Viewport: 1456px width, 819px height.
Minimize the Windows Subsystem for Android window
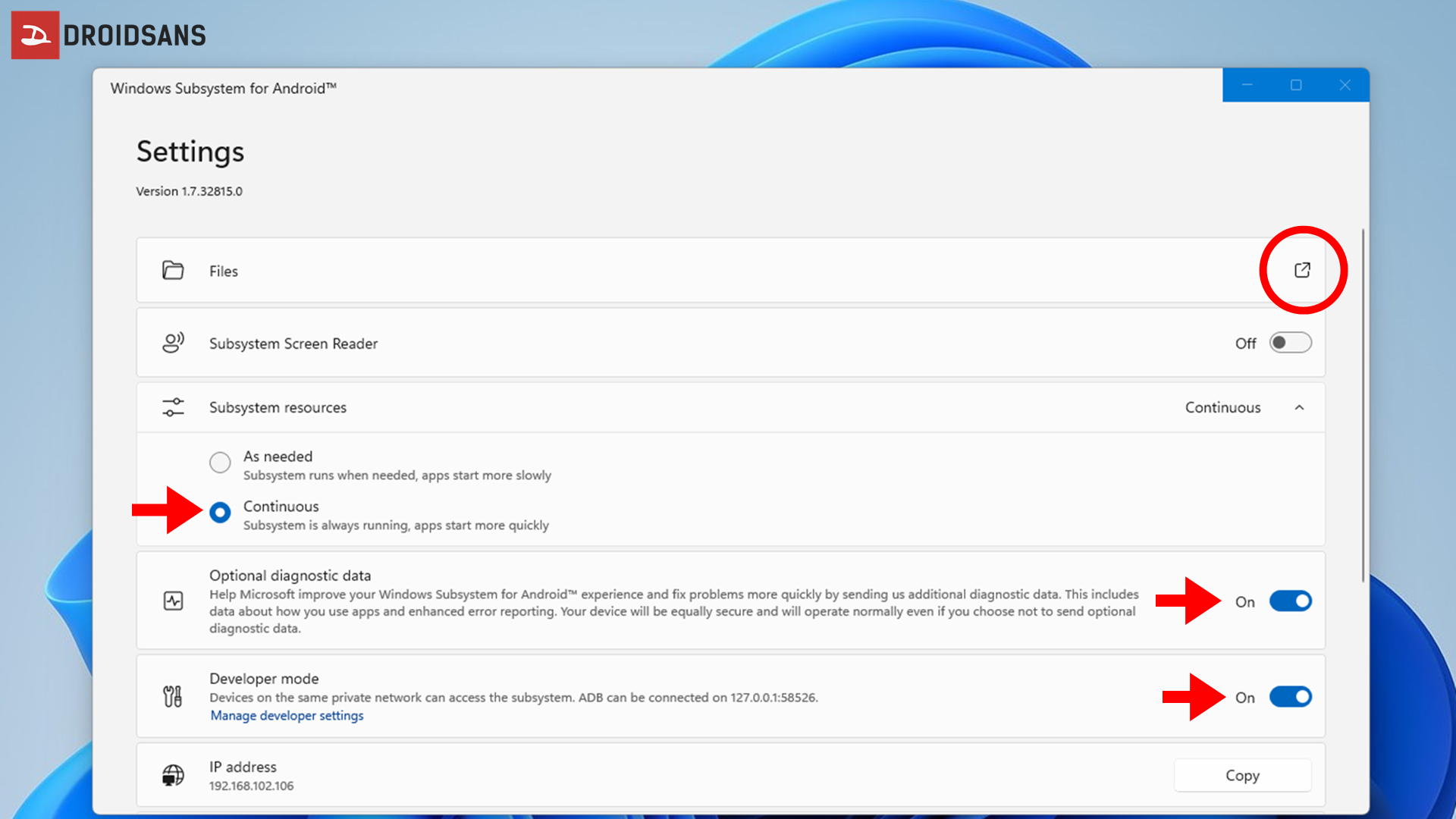(1247, 85)
